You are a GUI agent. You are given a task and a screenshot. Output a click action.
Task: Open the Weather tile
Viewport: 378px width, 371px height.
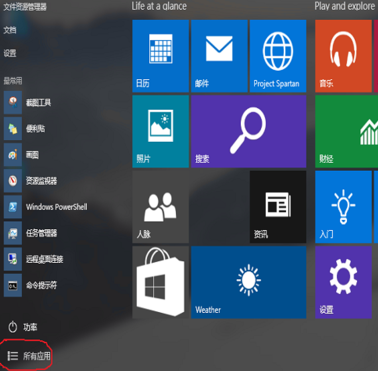click(x=249, y=282)
